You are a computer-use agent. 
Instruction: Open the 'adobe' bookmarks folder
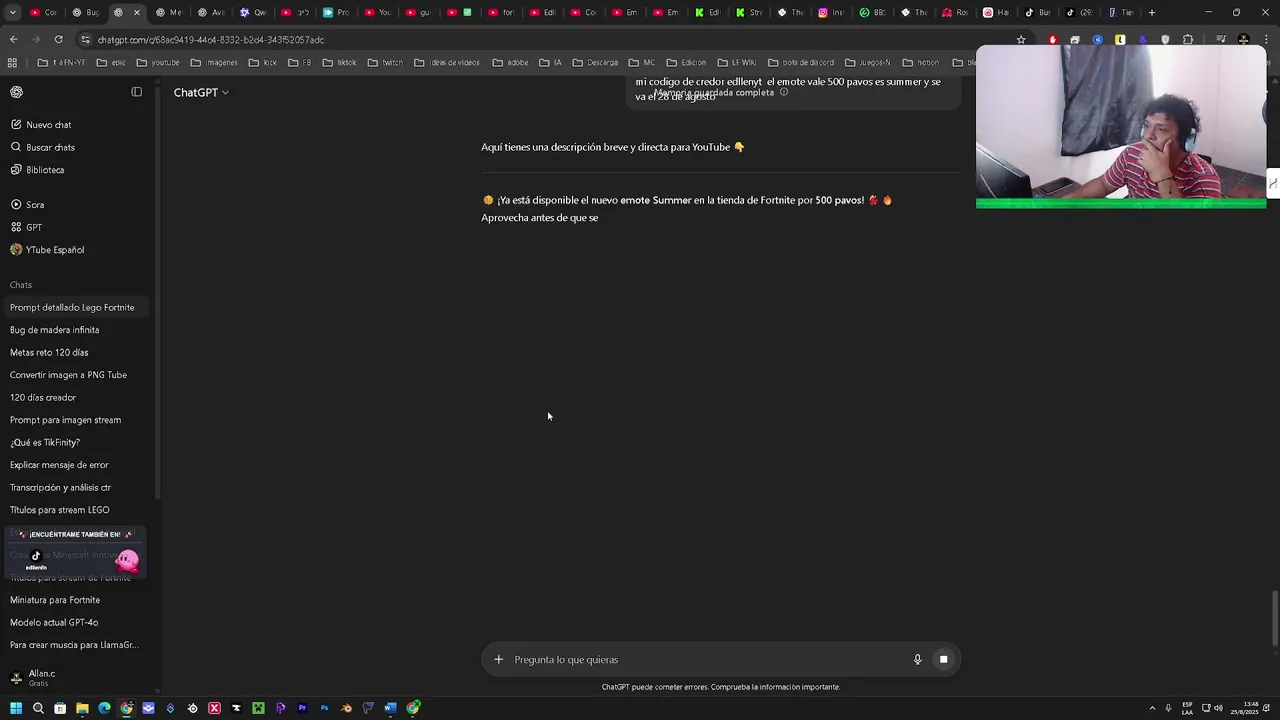pos(511,62)
